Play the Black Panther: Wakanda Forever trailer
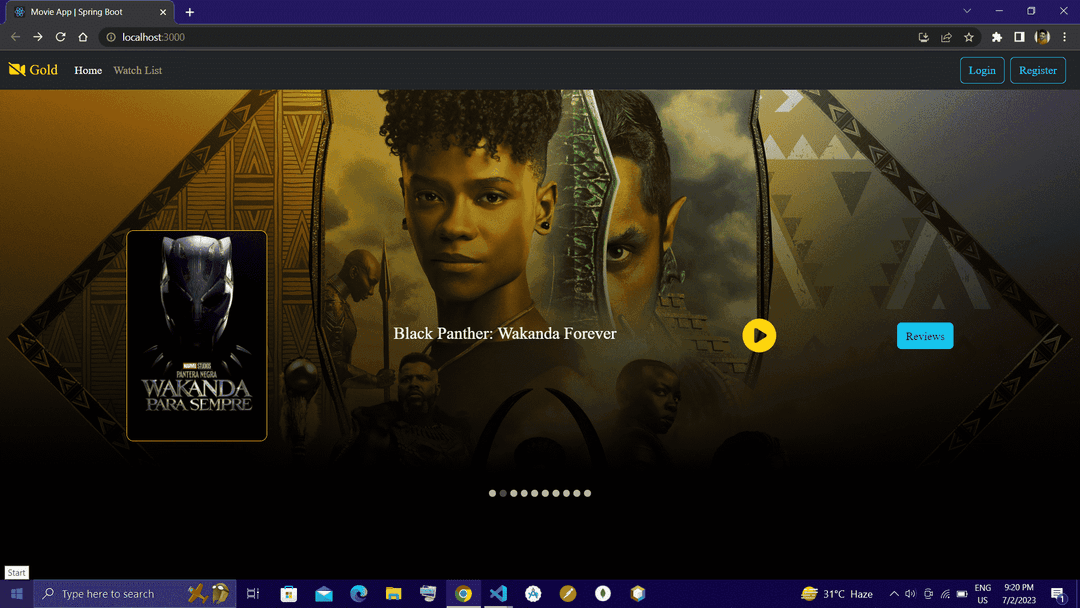This screenshot has width=1080, height=608. coord(759,336)
